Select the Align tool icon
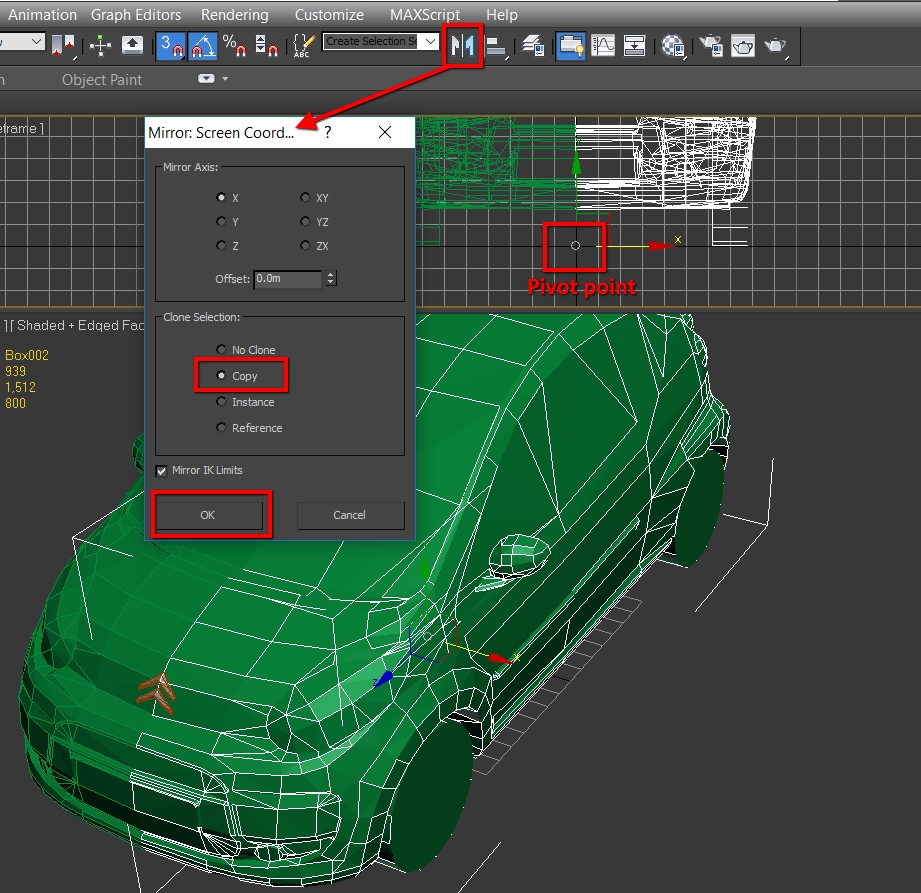Viewport: 921px width, 893px height. [x=496, y=46]
